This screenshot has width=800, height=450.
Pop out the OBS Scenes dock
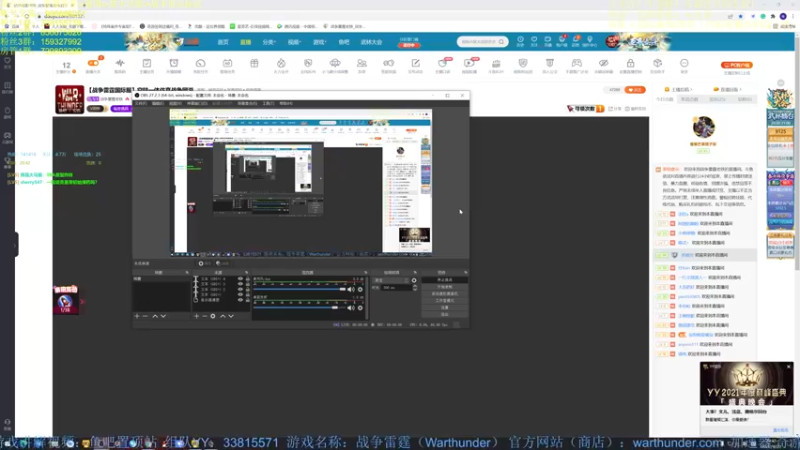pyautogui.click(x=187, y=272)
